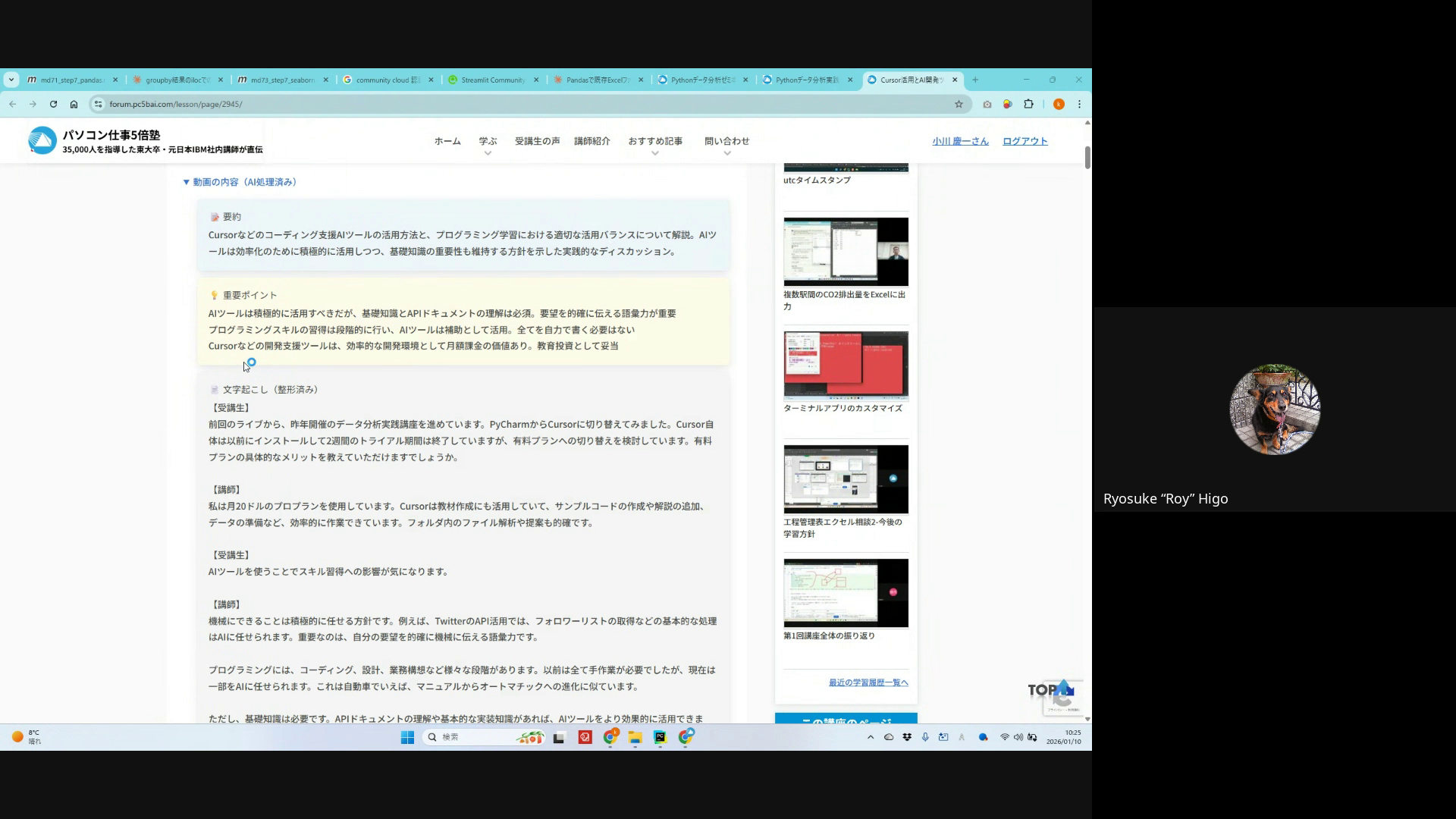The width and height of the screenshot is (1456, 819).
Task: Click the Dropbox tray icon
Action: point(907,737)
